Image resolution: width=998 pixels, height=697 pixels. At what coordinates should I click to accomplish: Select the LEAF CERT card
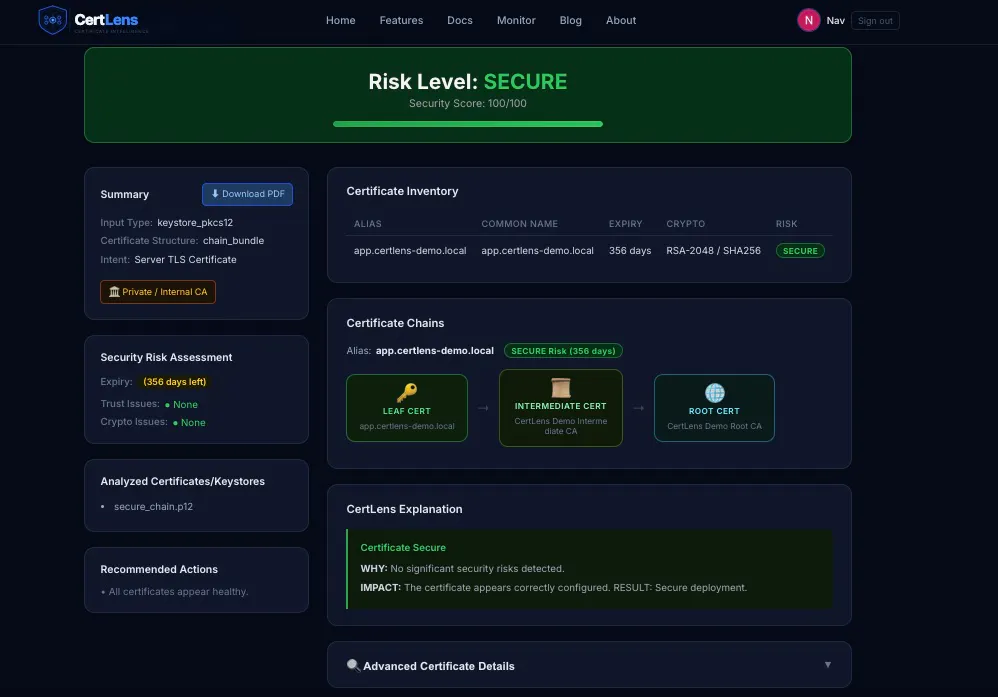tap(407, 408)
